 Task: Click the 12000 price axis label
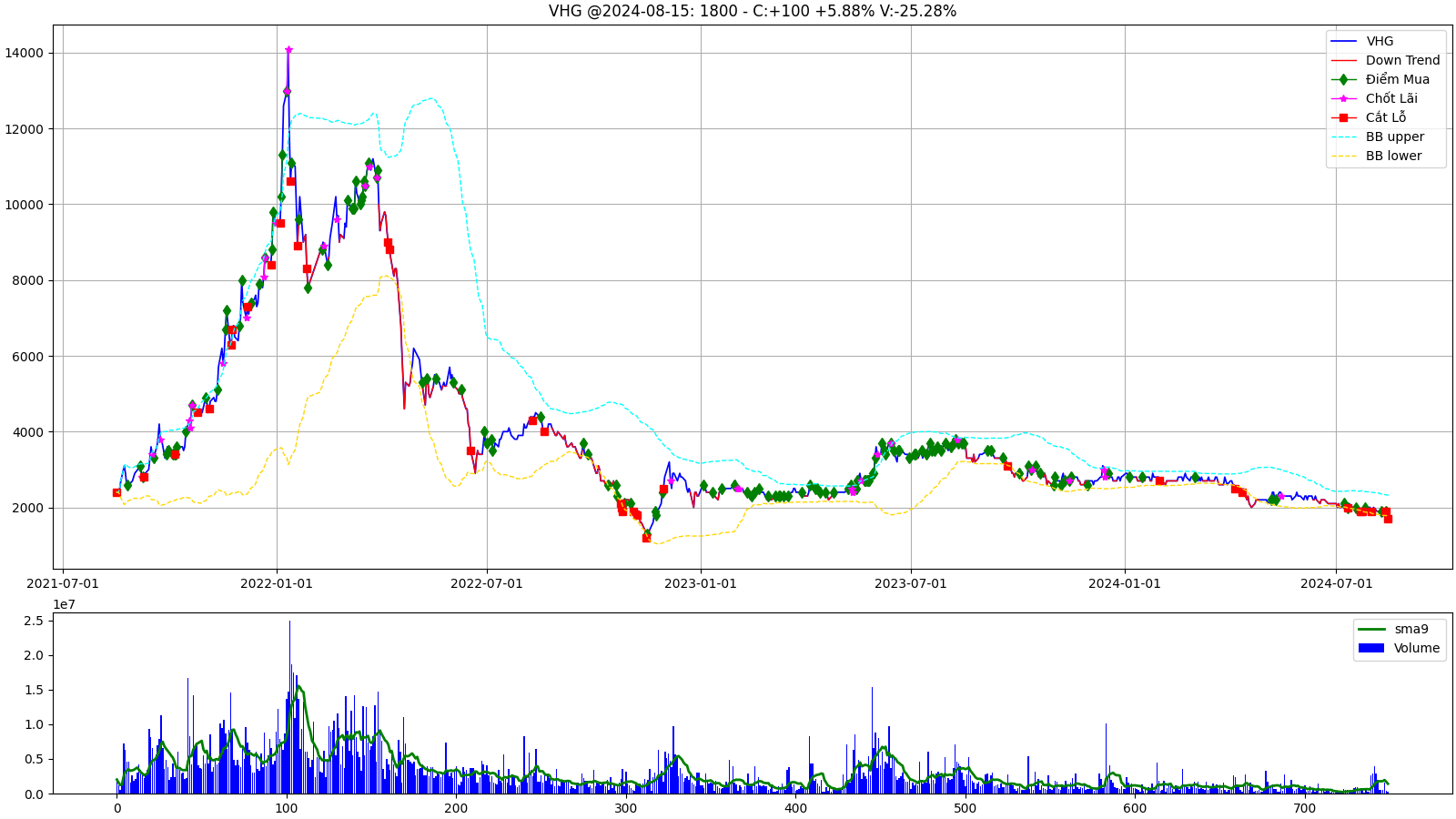(24, 128)
